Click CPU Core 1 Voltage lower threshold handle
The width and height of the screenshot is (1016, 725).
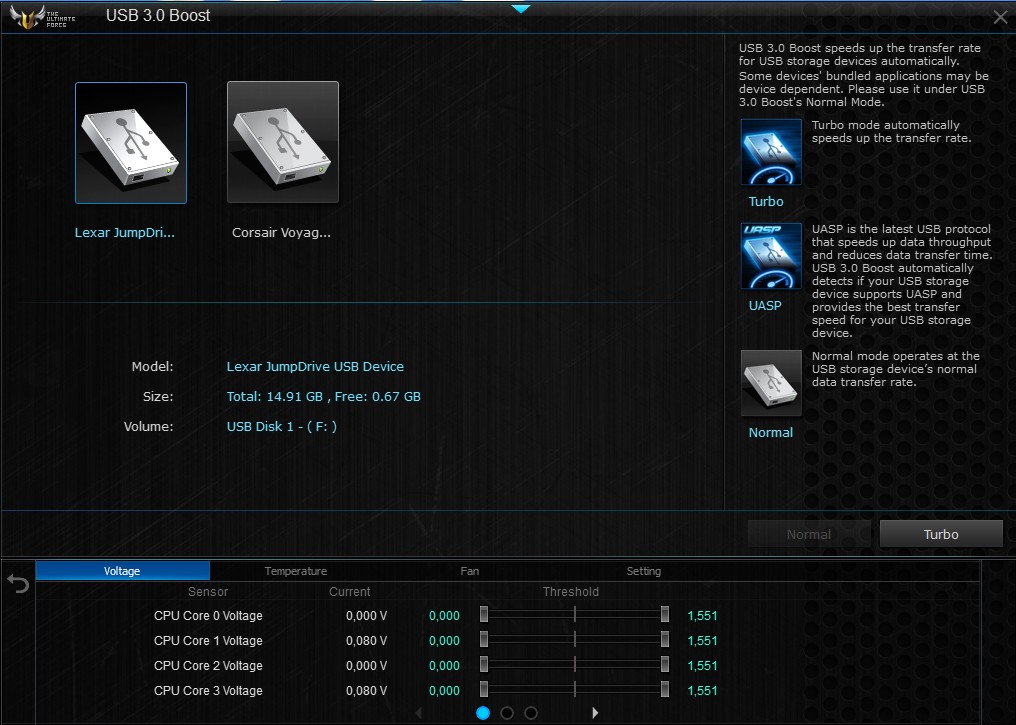click(484, 639)
